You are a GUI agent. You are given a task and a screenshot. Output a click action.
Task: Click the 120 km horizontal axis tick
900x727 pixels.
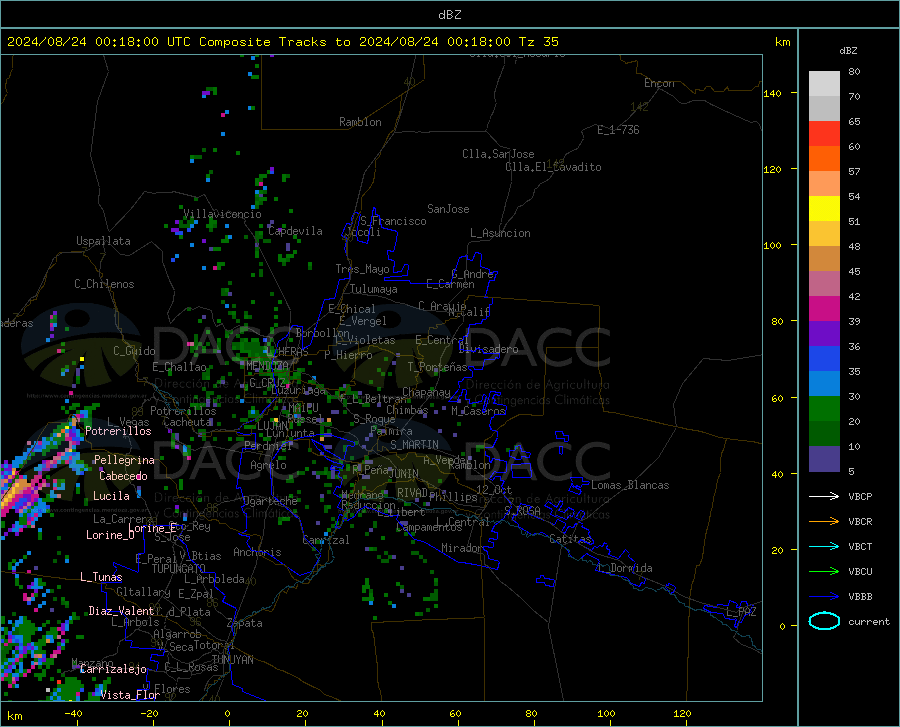[682, 714]
